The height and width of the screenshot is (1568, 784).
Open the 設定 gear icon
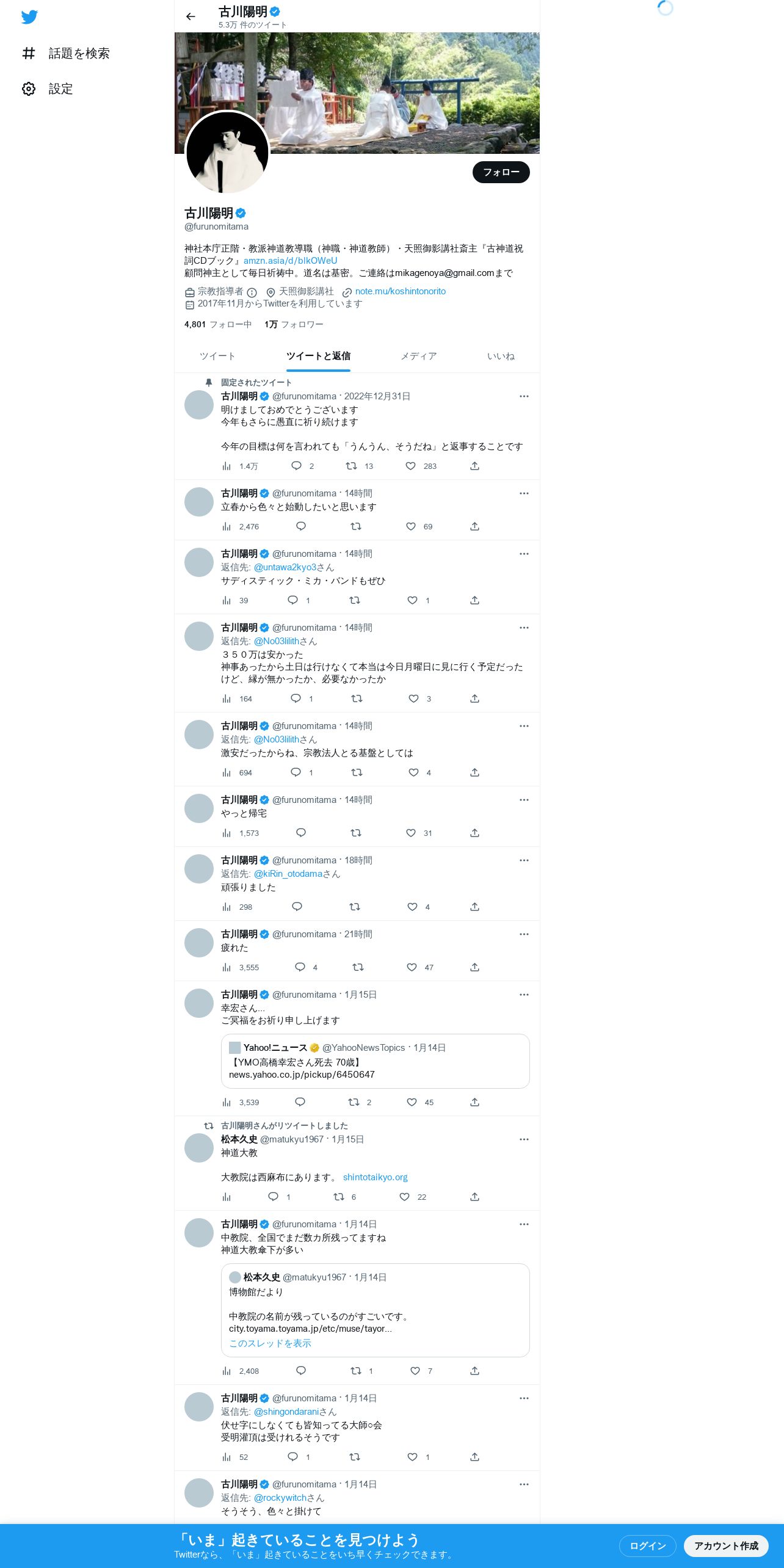click(29, 89)
